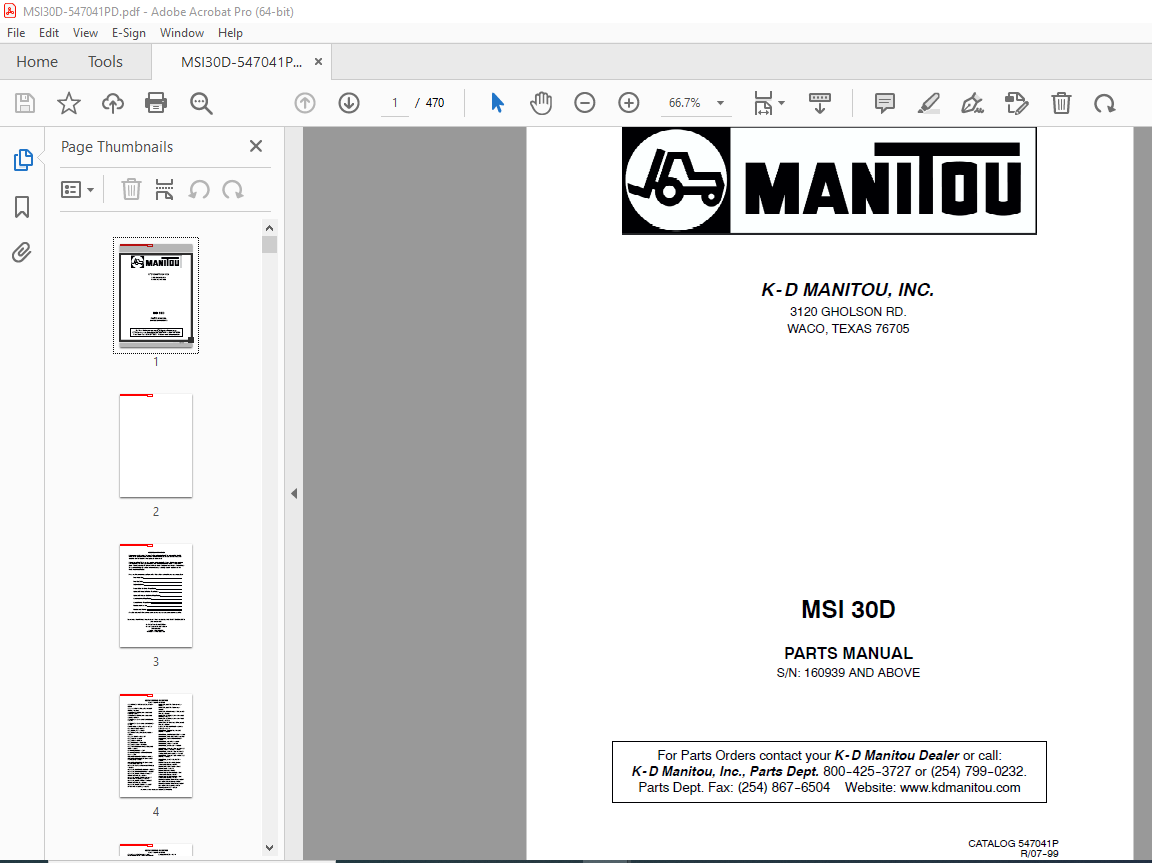
Task: Print the document with printer icon
Action: point(156,103)
